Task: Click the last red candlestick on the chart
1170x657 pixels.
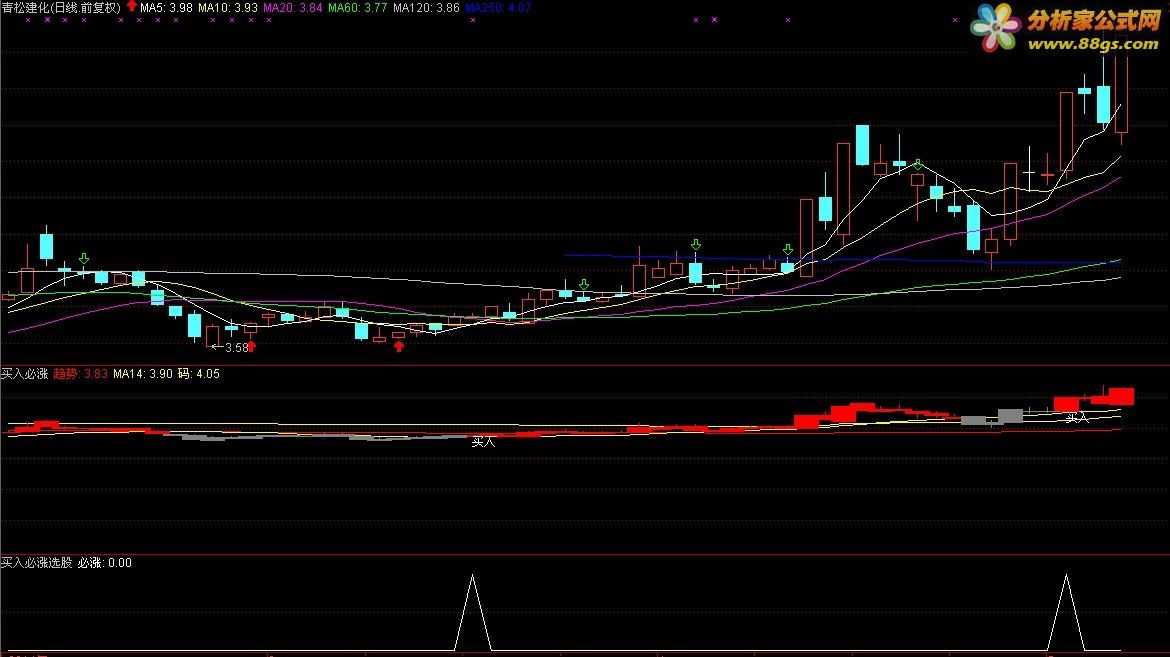Action: [1121, 90]
